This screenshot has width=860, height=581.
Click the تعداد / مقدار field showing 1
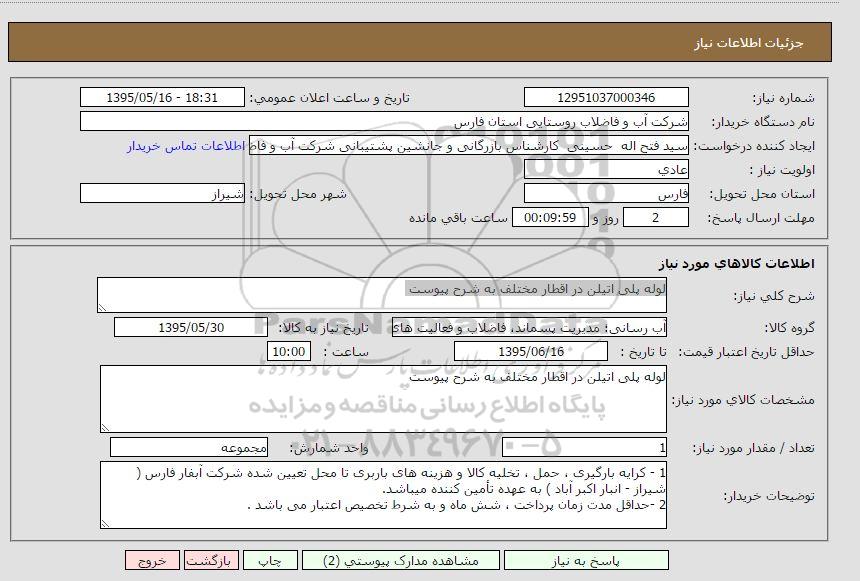pyautogui.click(x=584, y=448)
